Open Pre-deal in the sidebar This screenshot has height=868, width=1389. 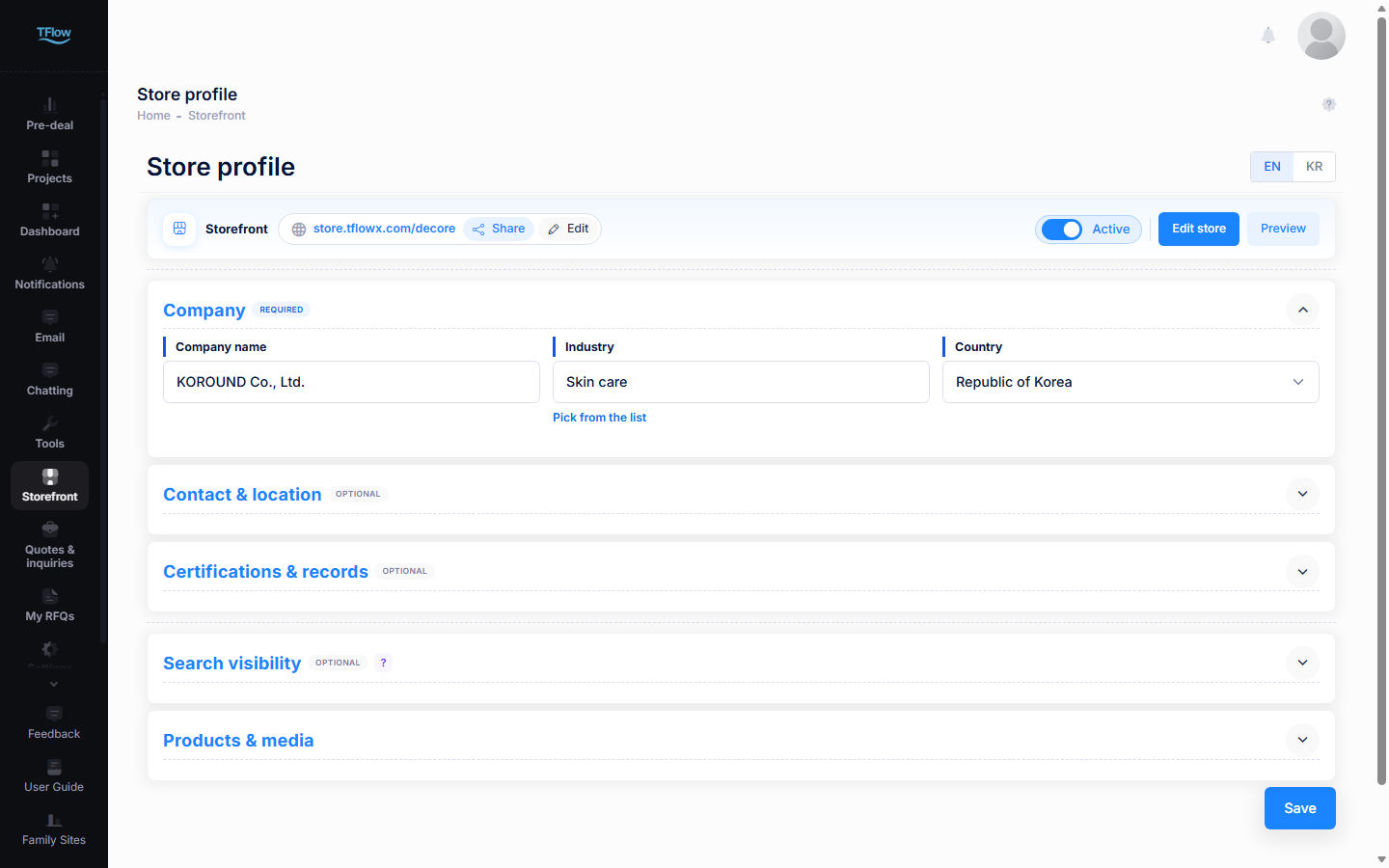(50, 114)
